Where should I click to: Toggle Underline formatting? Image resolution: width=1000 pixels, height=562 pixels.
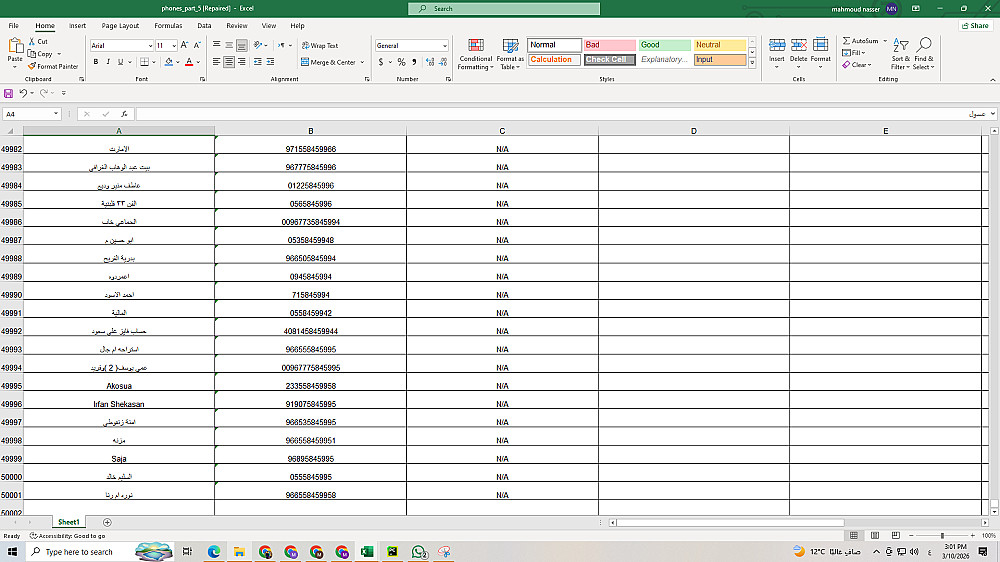[120, 62]
